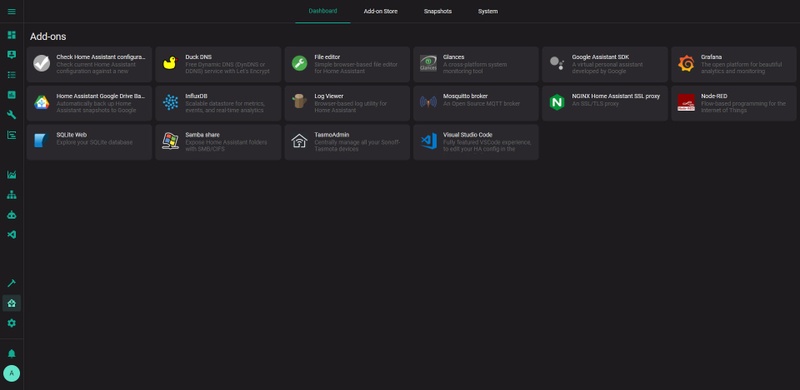800x390 pixels.
Task: Open the Map person sidebar icon
Action: 11,55
